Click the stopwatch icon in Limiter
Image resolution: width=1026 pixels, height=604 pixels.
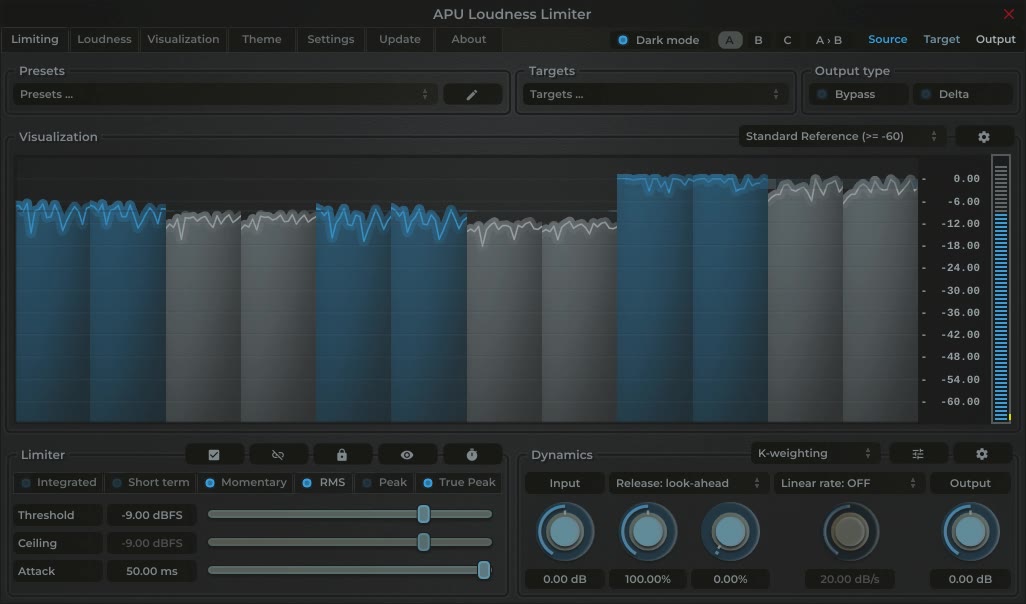pos(472,455)
